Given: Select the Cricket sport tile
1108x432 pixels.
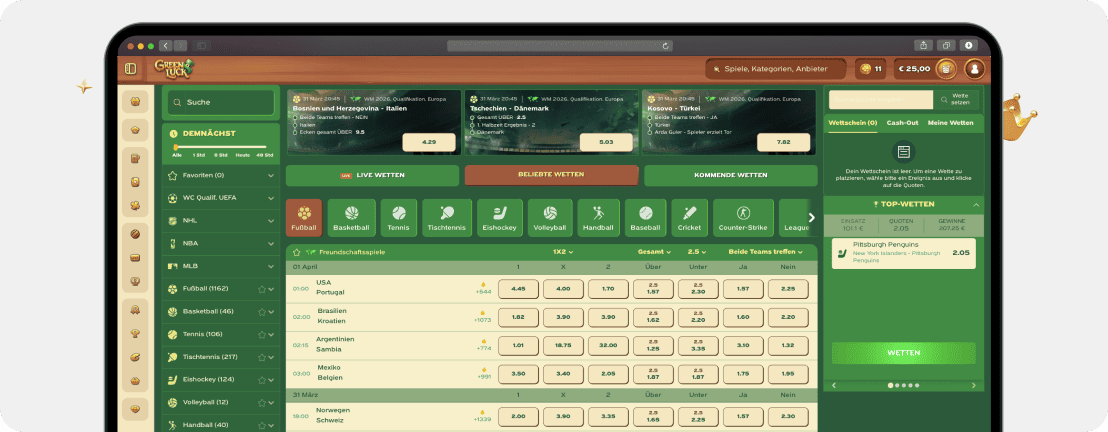Looking at the screenshot, I should pyautogui.click(x=690, y=218).
